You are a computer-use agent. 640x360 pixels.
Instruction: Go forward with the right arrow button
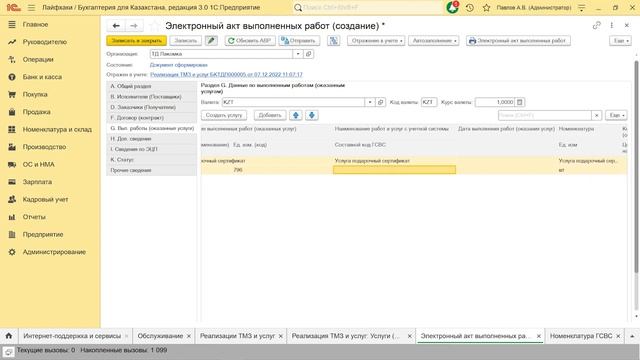(134, 26)
